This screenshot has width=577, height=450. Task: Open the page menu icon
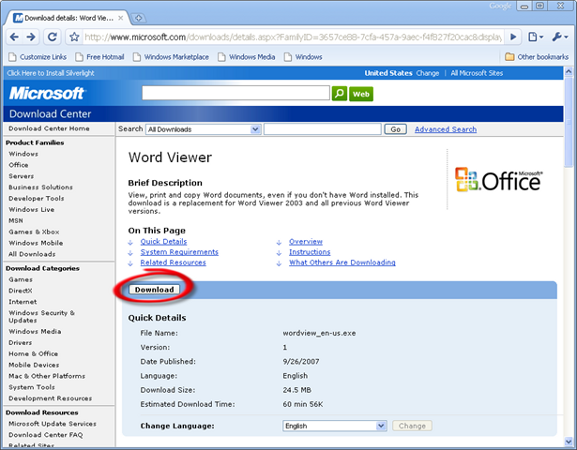(x=535, y=37)
